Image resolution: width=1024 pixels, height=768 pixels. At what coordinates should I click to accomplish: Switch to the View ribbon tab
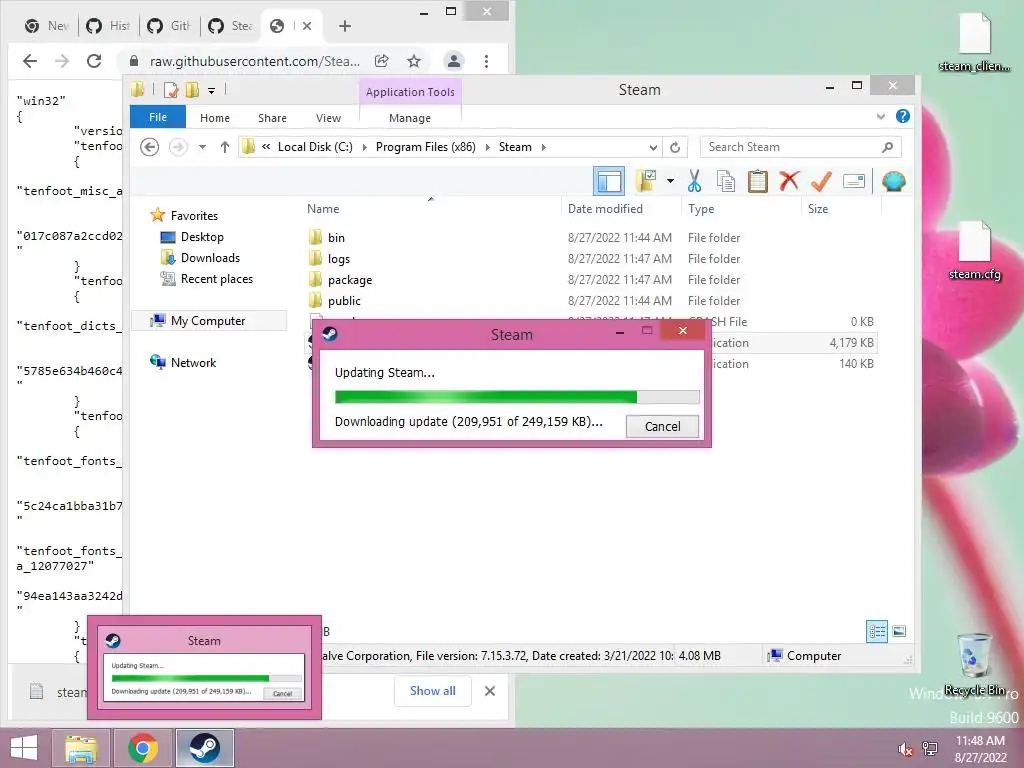[x=328, y=118]
